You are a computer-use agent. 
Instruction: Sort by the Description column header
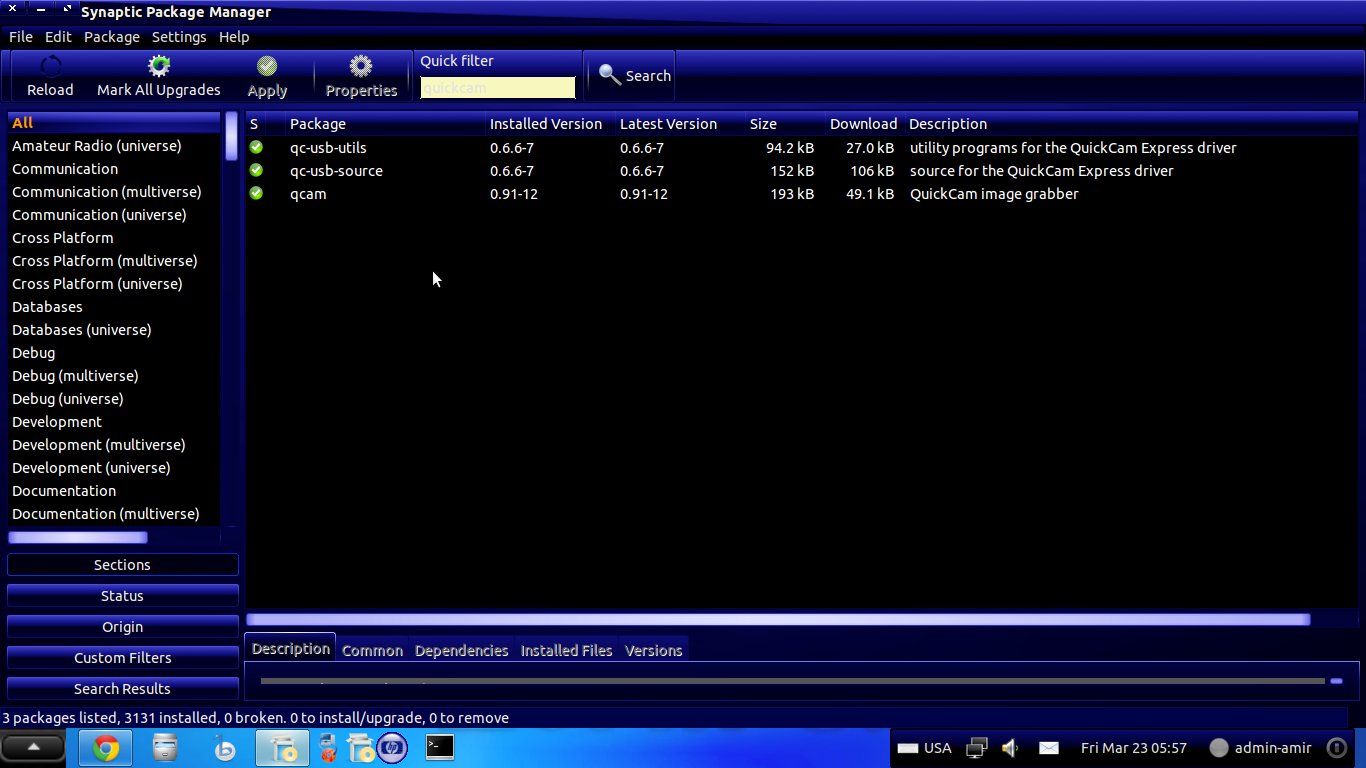point(1130,124)
